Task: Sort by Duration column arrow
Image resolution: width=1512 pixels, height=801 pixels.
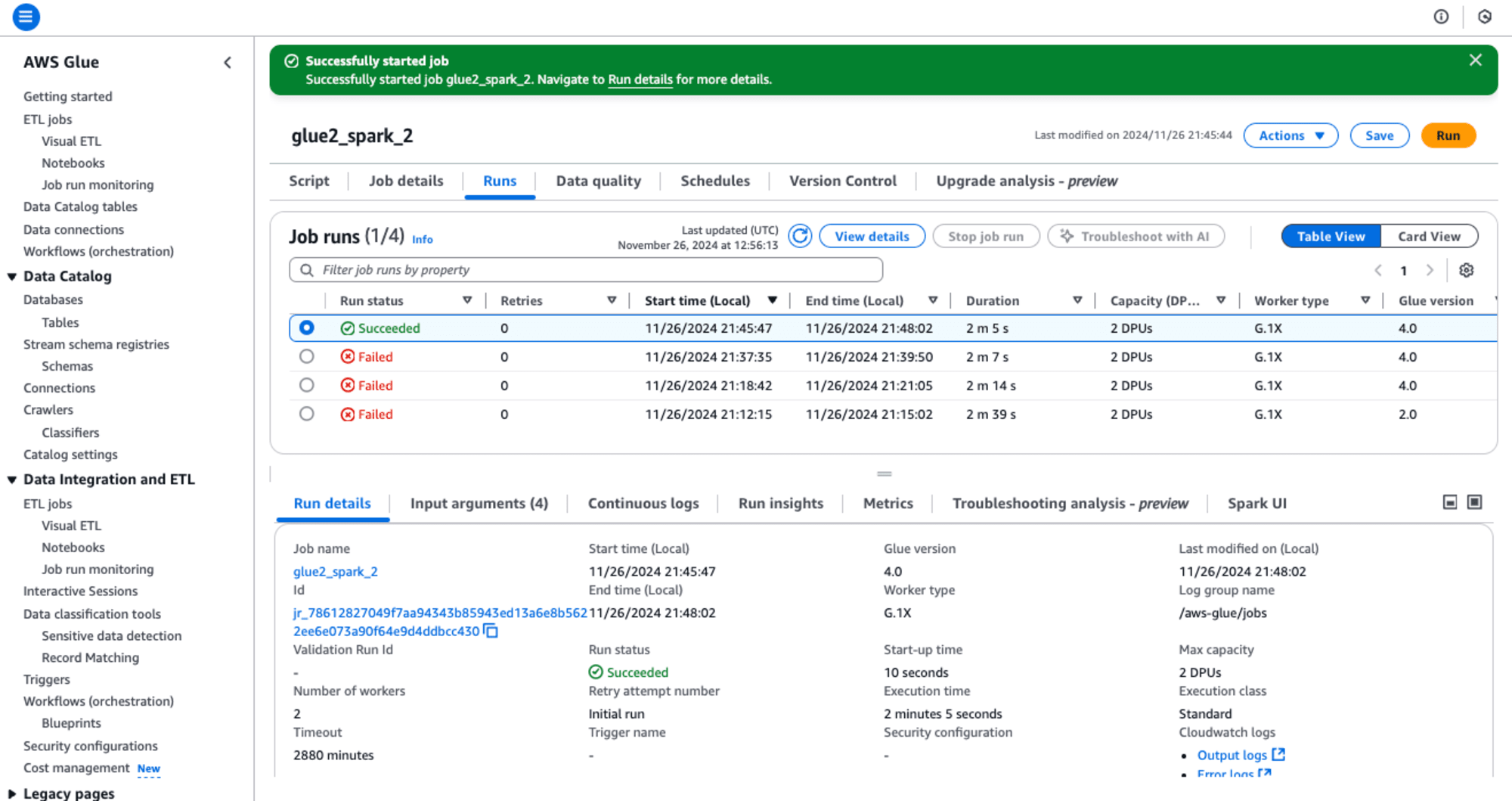Action: pos(1077,300)
